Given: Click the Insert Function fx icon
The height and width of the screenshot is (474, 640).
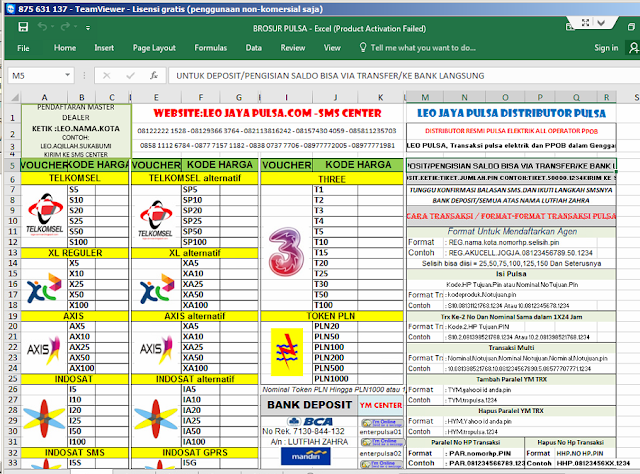Looking at the screenshot, I should 154,76.
